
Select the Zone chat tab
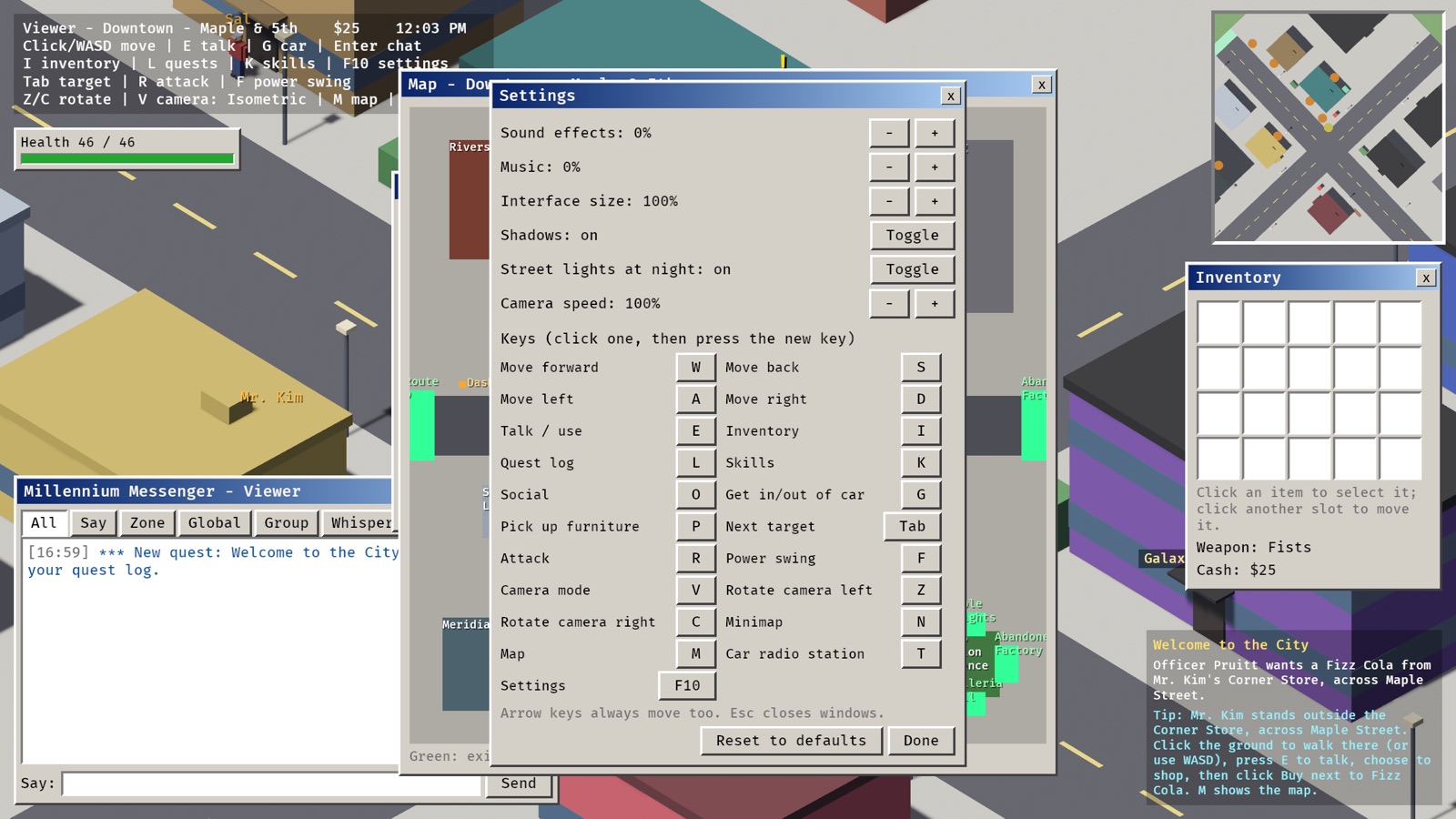pyautogui.click(x=147, y=523)
